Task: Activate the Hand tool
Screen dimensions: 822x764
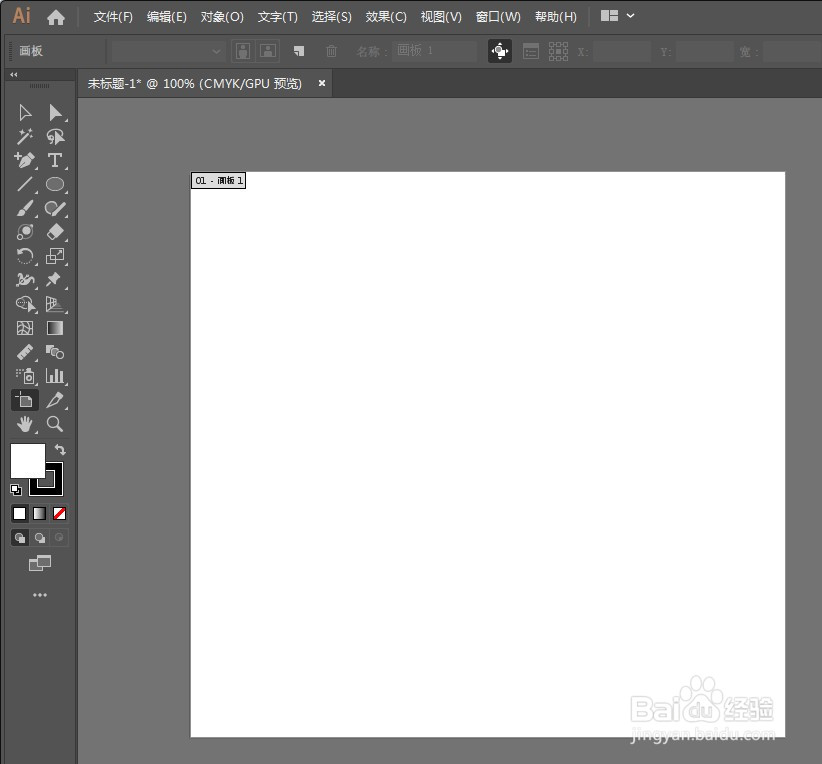Action: pyautogui.click(x=25, y=424)
